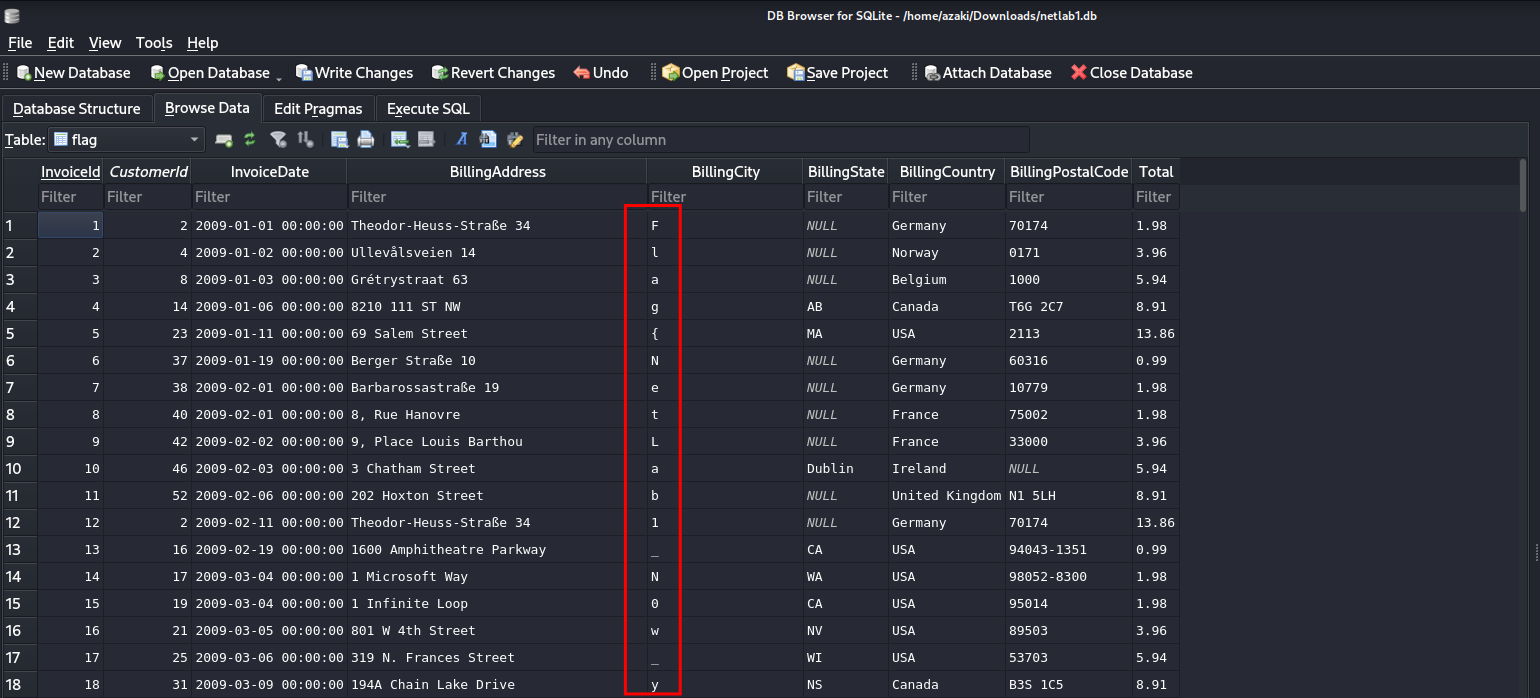Switch to the Database Structure tab

[77, 108]
